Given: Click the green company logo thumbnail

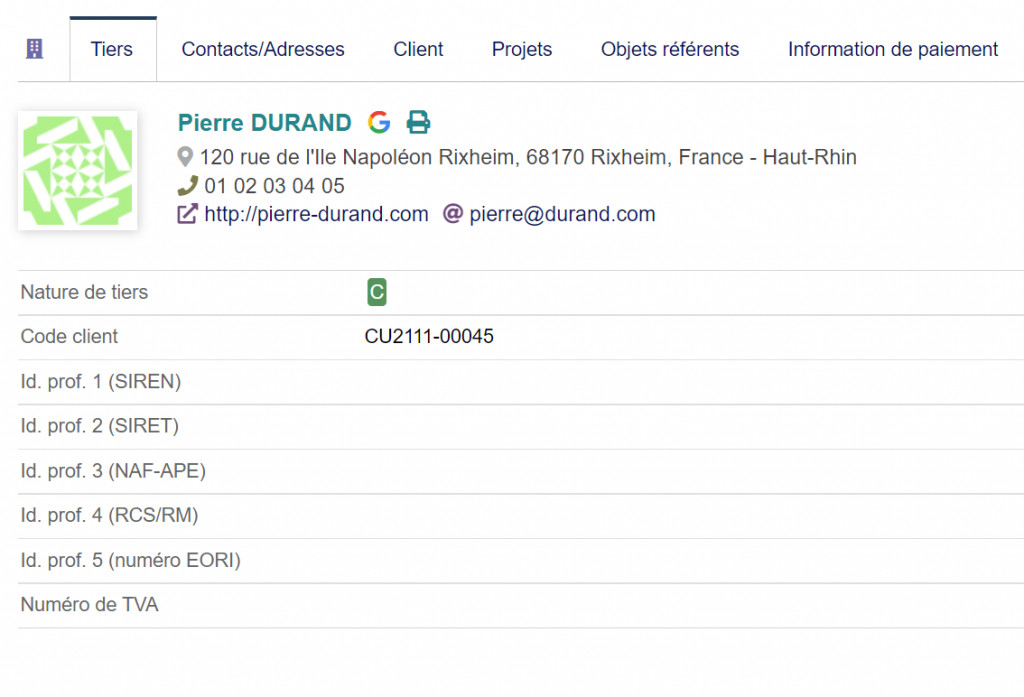Looking at the screenshot, I should [x=78, y=170].
